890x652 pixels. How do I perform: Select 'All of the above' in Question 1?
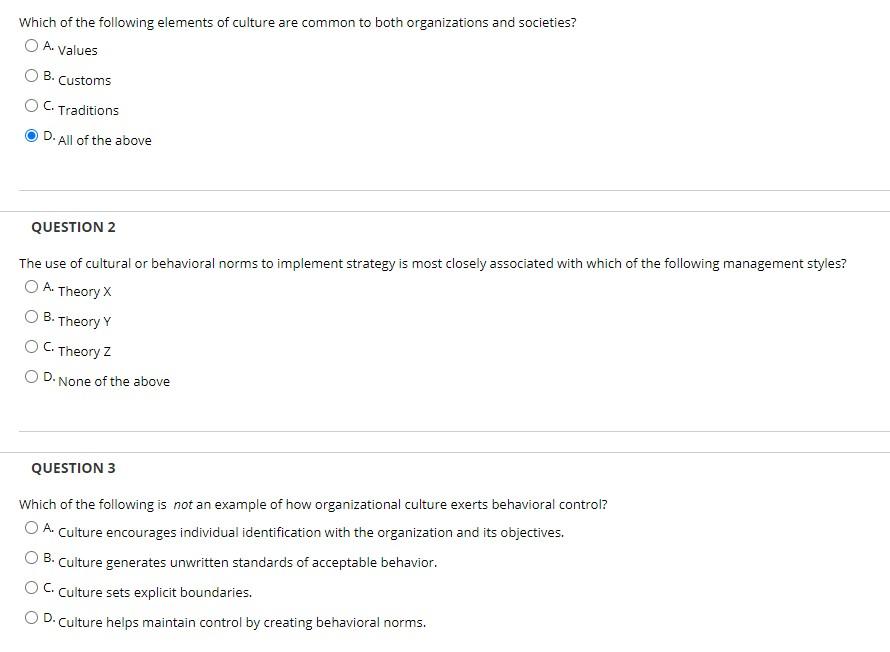[31, 135]
